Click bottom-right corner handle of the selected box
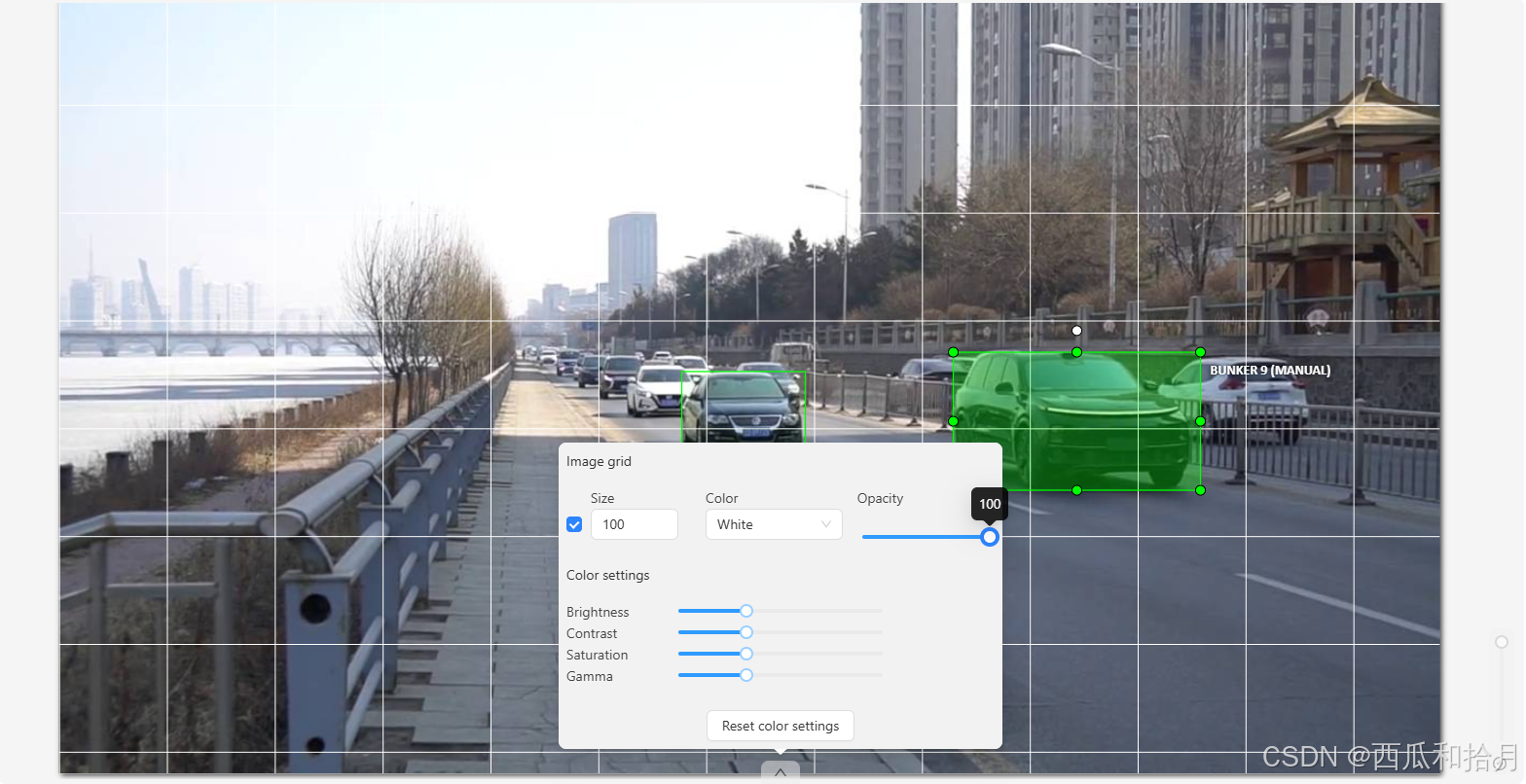Image resolution: width=1526 pixels, height=784 pixels. pos(1200,490)
